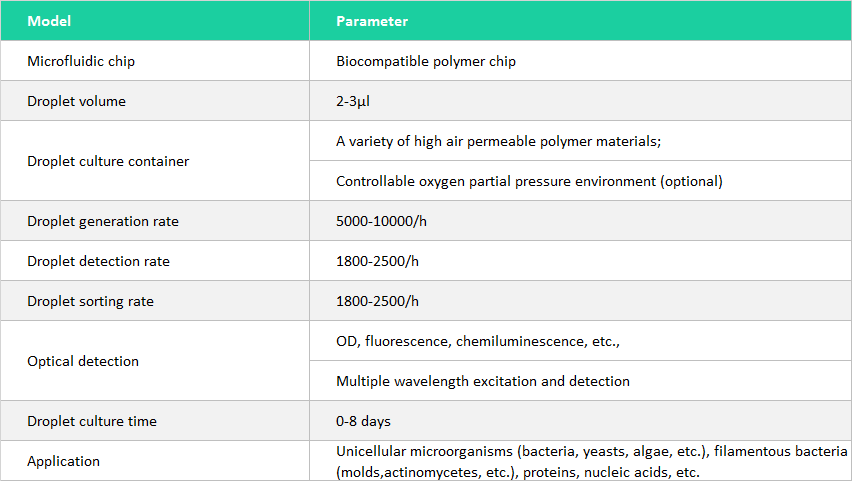Select the Droplet generation rate label
Image resolution: width=852 pixels, height=481 pixels.
(x=103, y=221)
